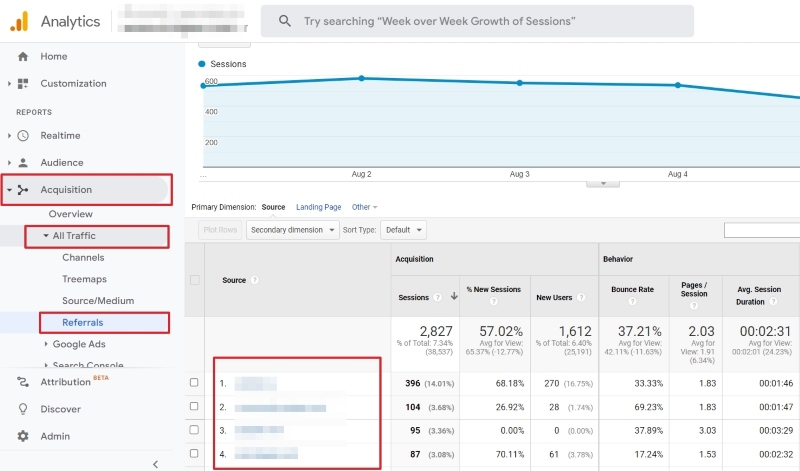The width and height of the screenshot is (800, 471).
Task: Open the Other primary dimension dropdown
Action: pyautogui.click(x=364, y=207)
